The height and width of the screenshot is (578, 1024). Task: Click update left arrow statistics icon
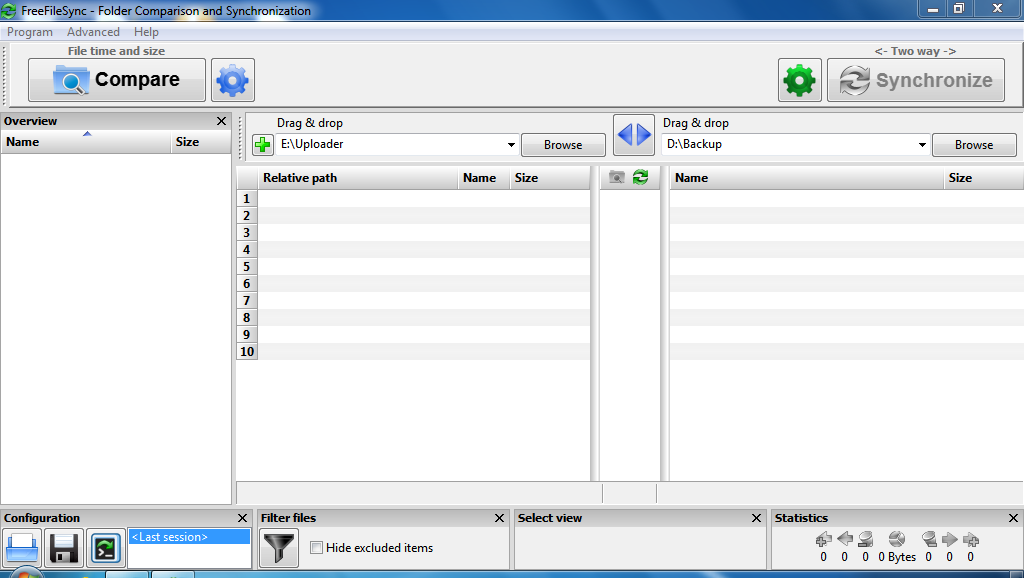coord(844,539)
